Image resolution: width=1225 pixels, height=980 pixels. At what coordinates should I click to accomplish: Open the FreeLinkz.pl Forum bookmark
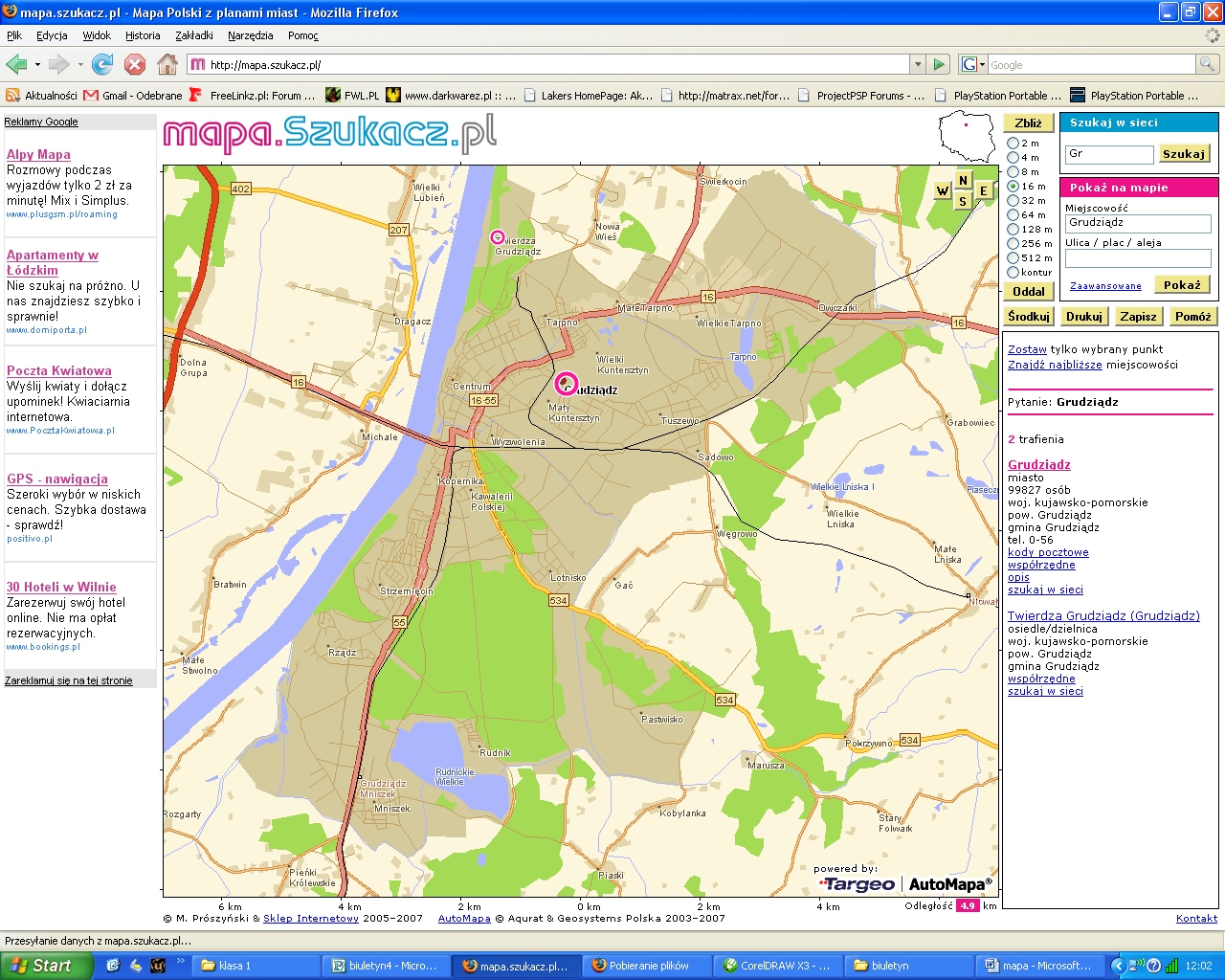pyautogui.click(x=252, y=96)
